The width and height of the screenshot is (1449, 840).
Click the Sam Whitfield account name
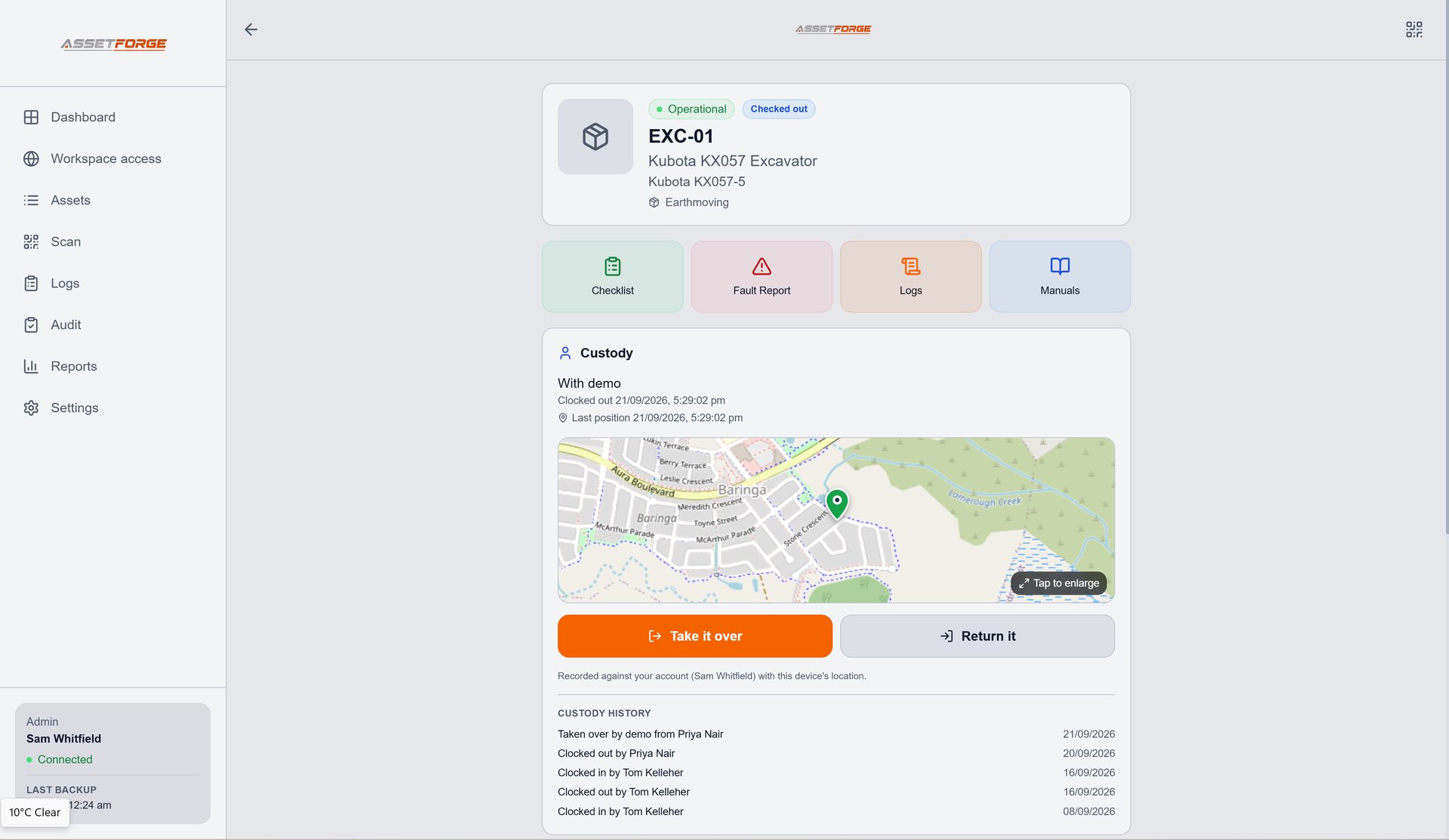coord(63,739)
